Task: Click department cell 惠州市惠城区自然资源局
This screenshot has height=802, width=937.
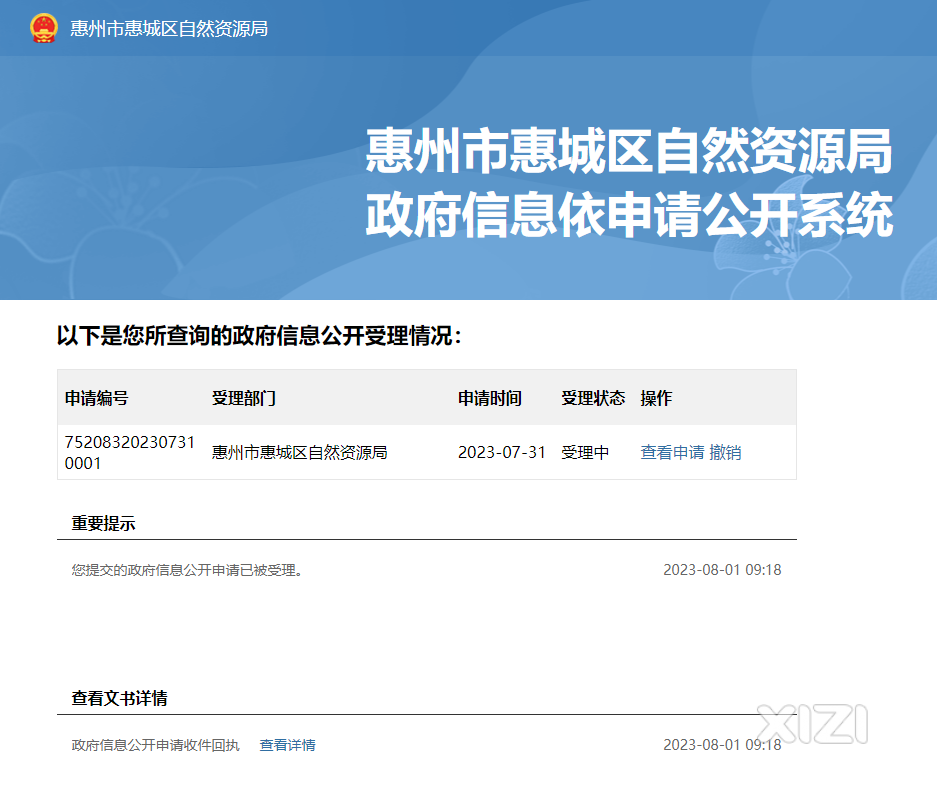Action: pyautogui.click(x=299, y=452)
